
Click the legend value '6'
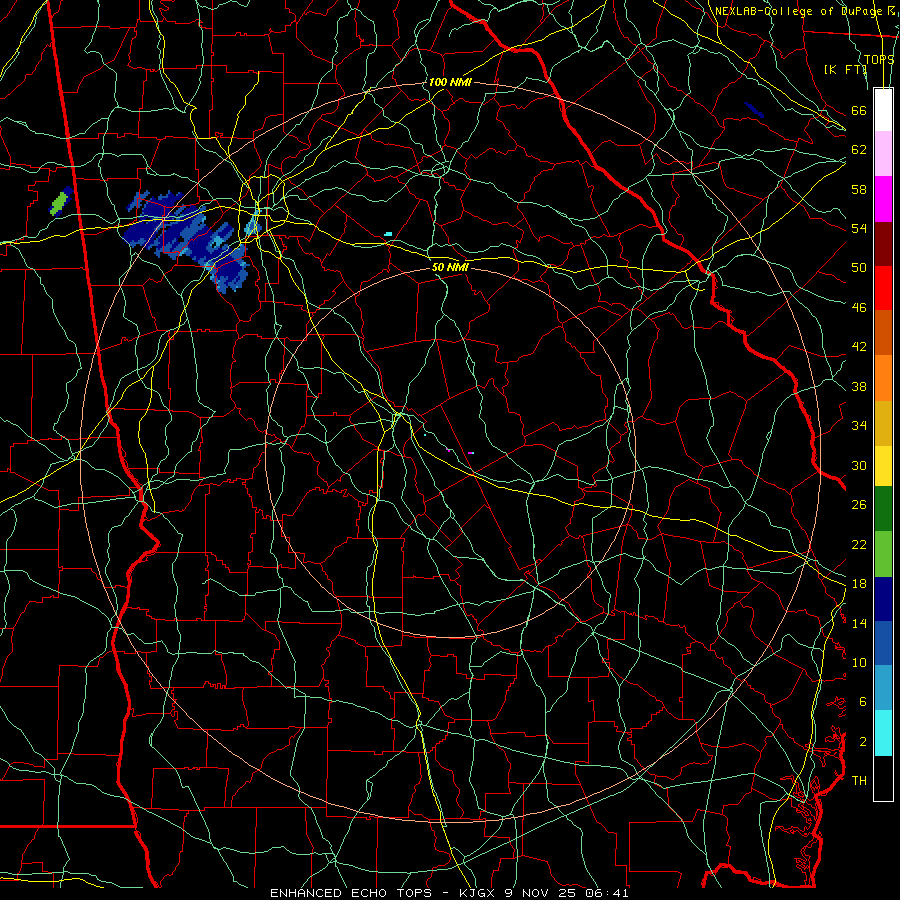coord(862,702)
